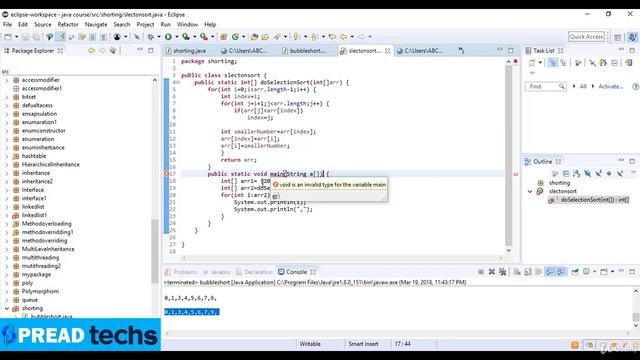Image resolution: width=640 pixels, height=360 pixels.
Task: Click the green New Java Class icon
Action: [x=235, y=37]
